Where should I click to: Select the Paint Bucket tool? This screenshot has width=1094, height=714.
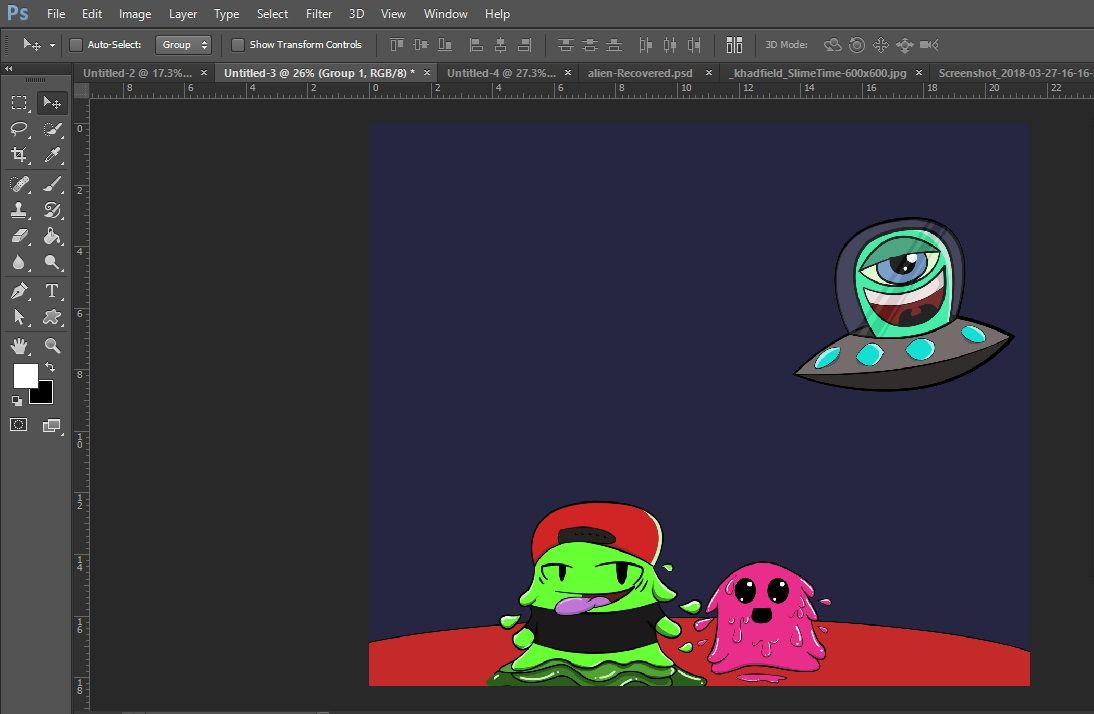click(x=52, y=236)
